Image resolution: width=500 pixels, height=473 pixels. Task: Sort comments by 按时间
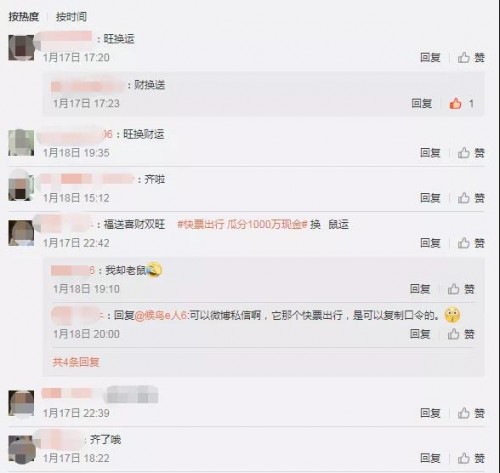click(71, 17)
